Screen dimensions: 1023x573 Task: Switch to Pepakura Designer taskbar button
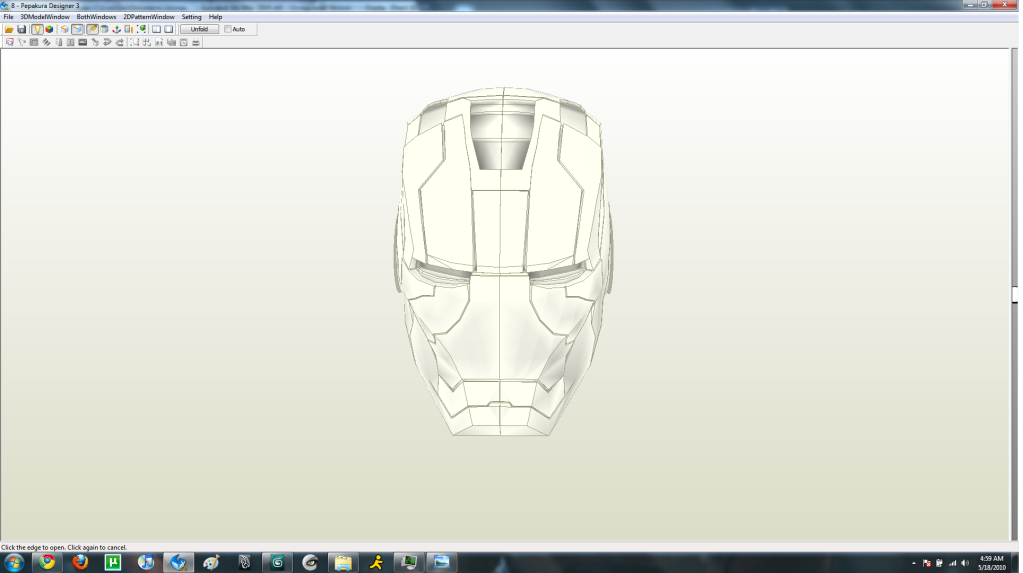pyautogui.click(x=178, y=563)
